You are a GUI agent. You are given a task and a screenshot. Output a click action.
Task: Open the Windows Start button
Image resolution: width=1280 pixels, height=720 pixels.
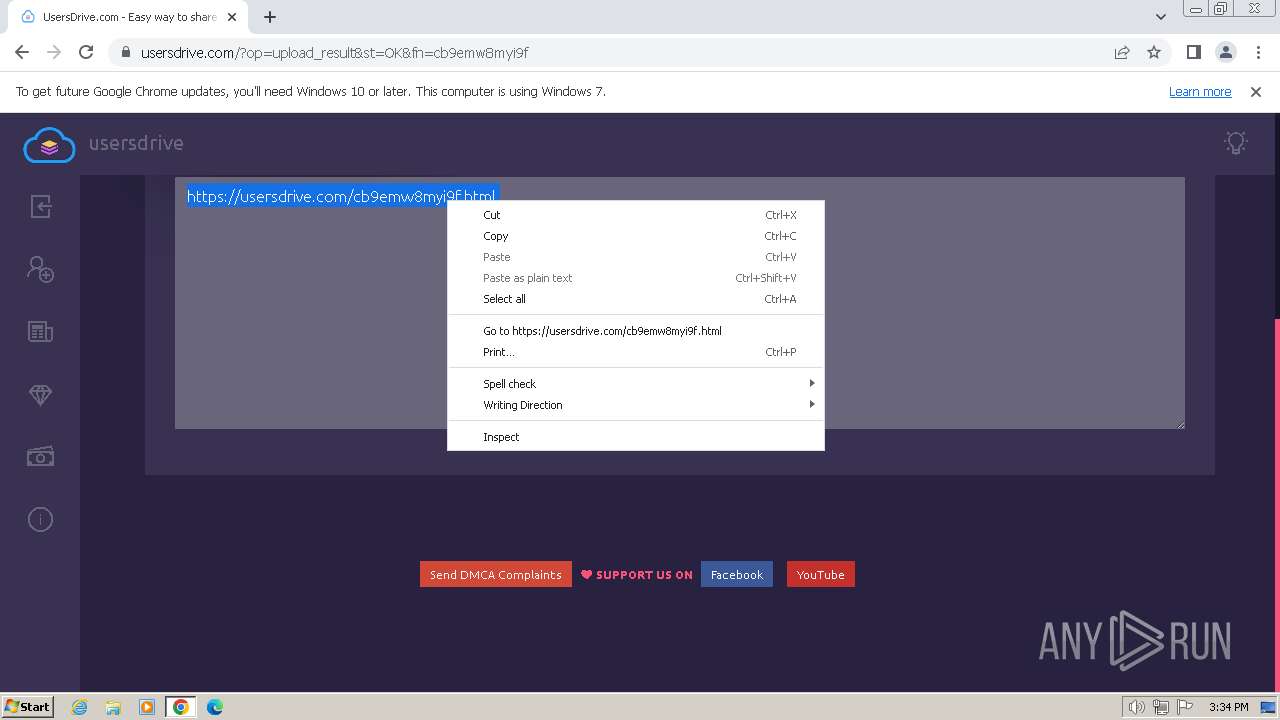[28, 707]
